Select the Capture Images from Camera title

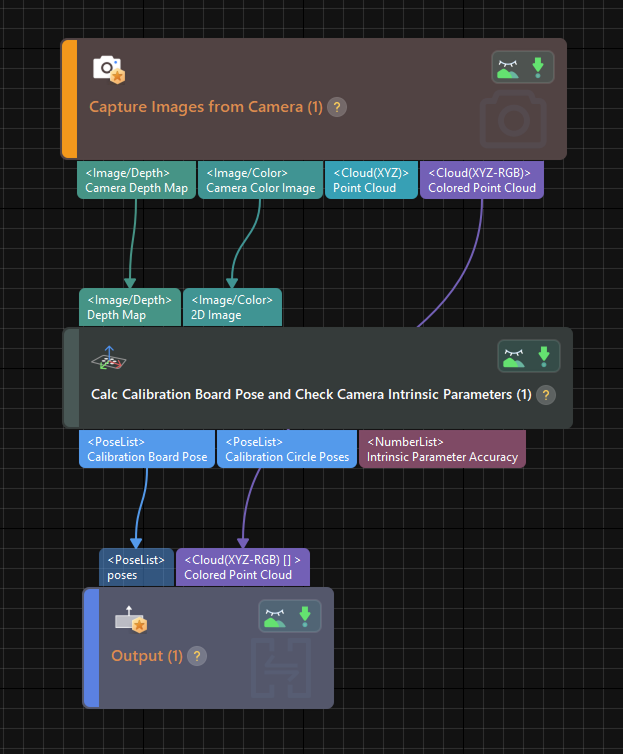206,107
